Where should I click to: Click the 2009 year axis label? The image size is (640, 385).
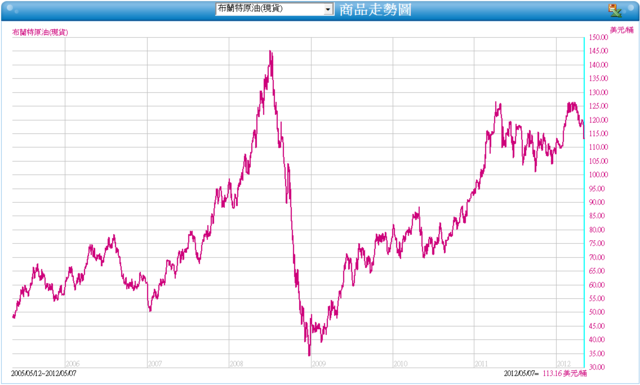coord(319,364)
